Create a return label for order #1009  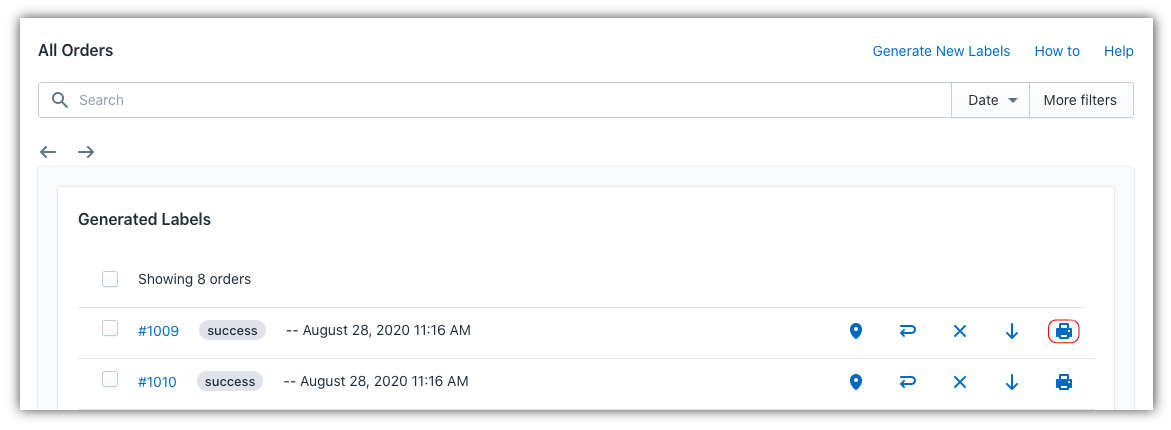click(x=907, y=331)
